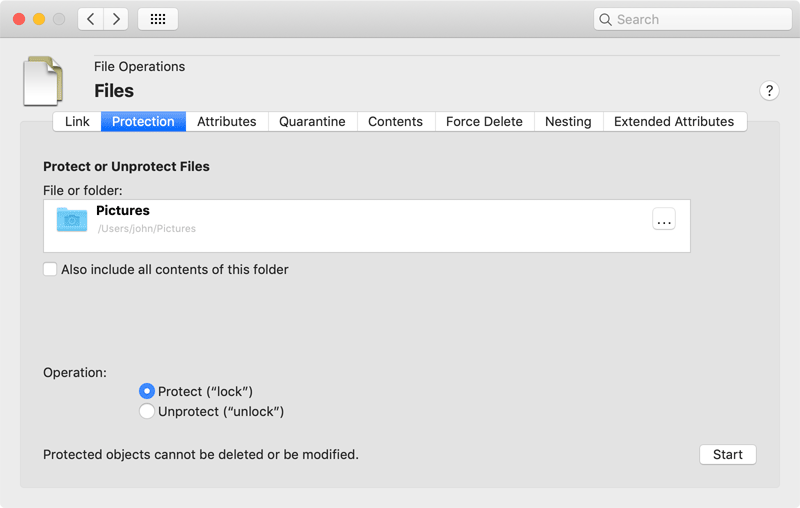The width and height of the screenshot is (800, 508).
Task: Open the Attributes tab
Action: coord(227,121)
